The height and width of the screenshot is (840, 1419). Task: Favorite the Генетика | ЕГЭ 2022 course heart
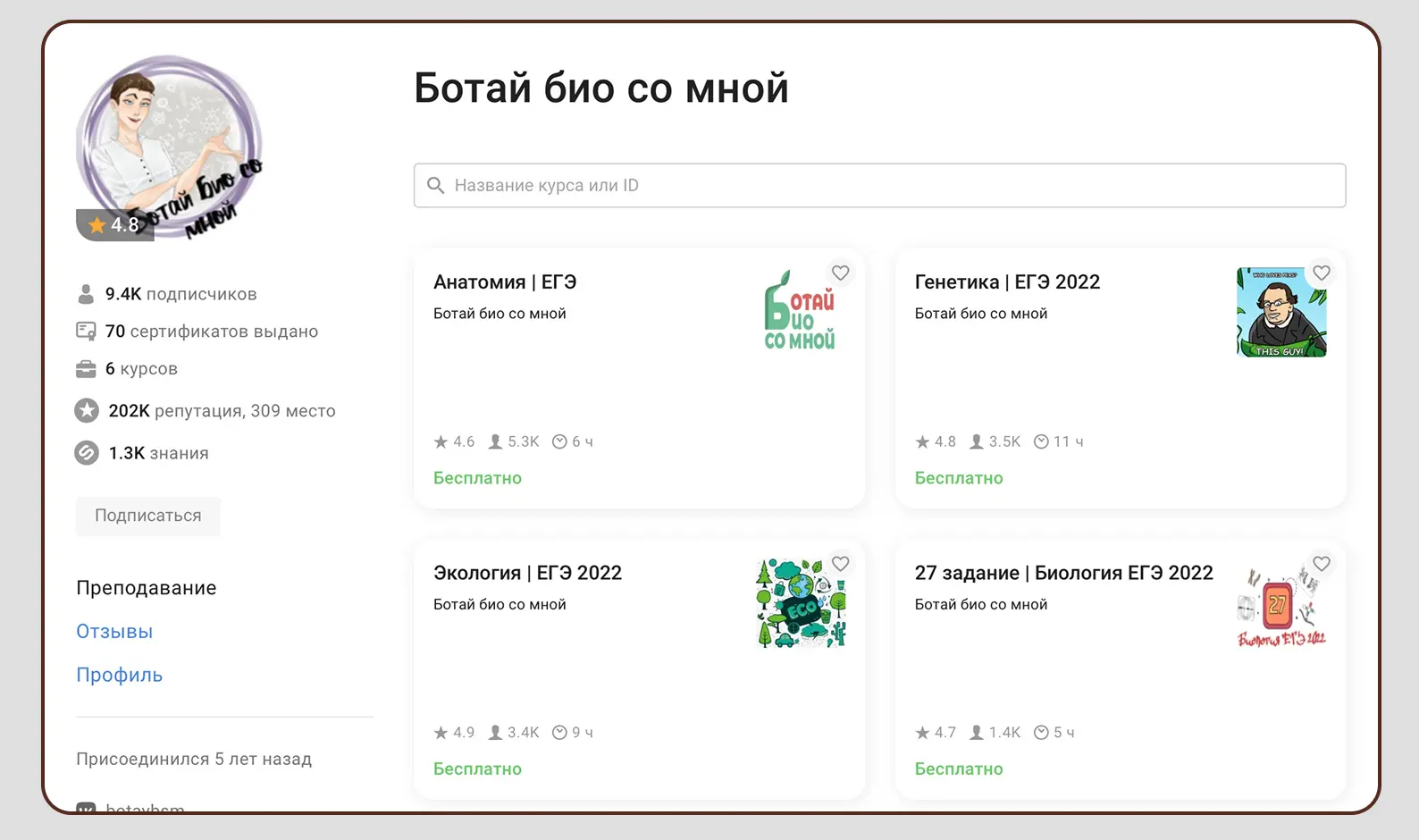point(1322,273)
